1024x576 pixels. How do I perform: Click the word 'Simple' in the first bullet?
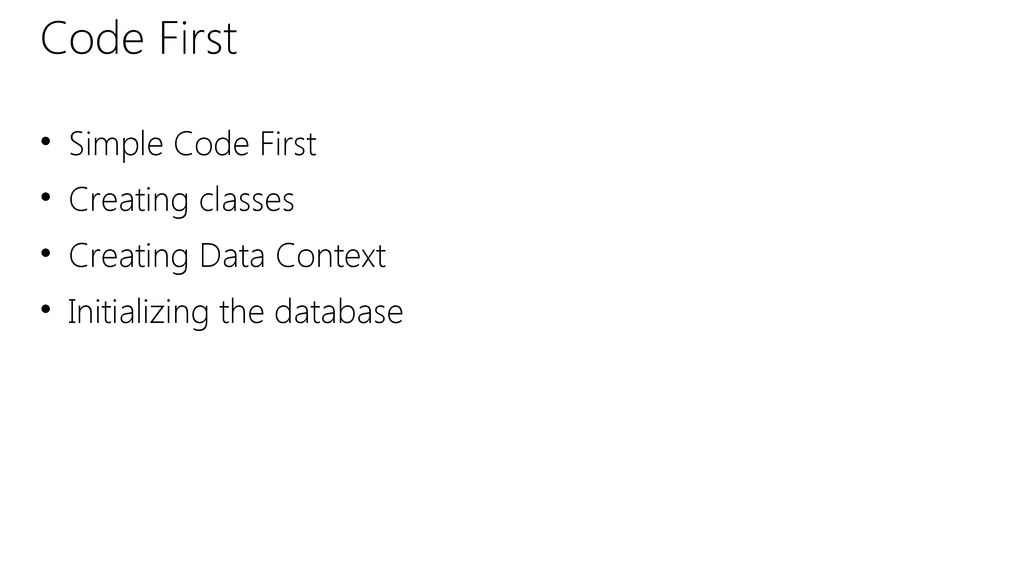(x=116, y=145)
